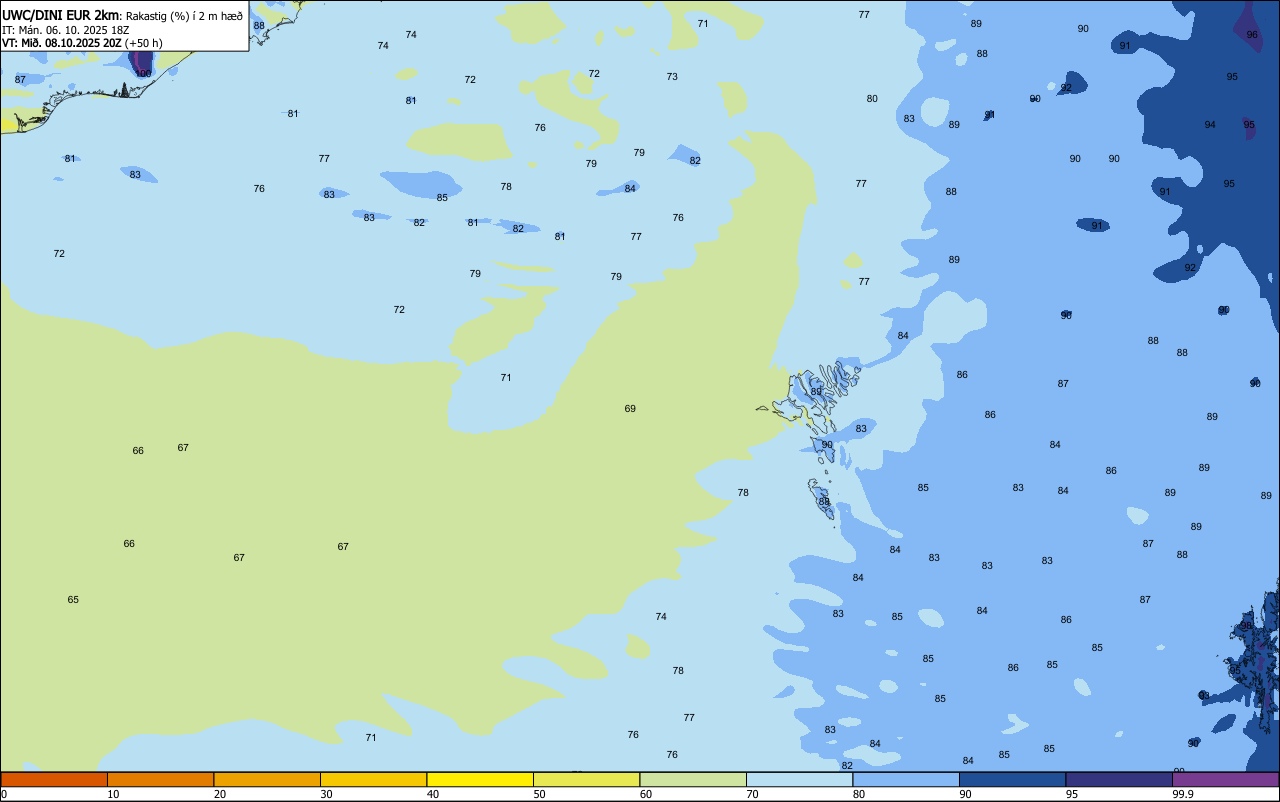Click the 'IT: Mán. 06. 10. 2025 18Z' line
This screenshot has width=1280, height=802.
click(x=64, y=30)
